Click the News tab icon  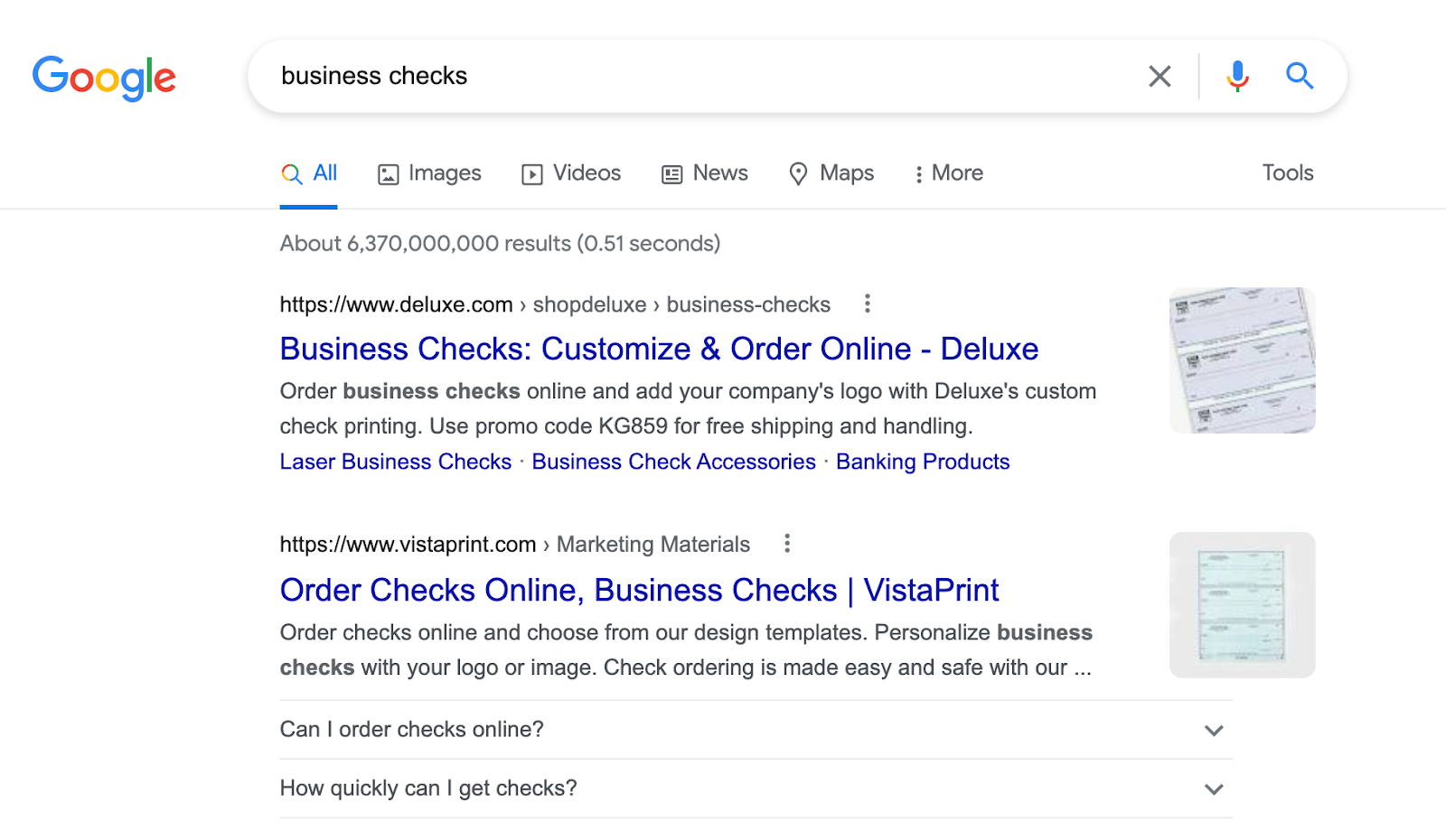click(671, 173)
